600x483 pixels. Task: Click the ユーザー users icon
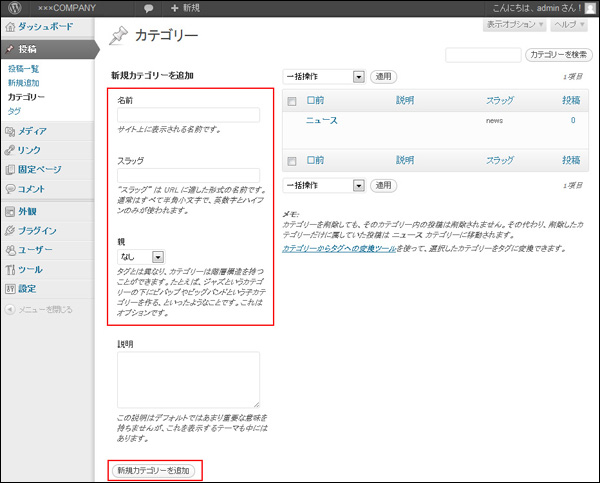tap(10, 250)
